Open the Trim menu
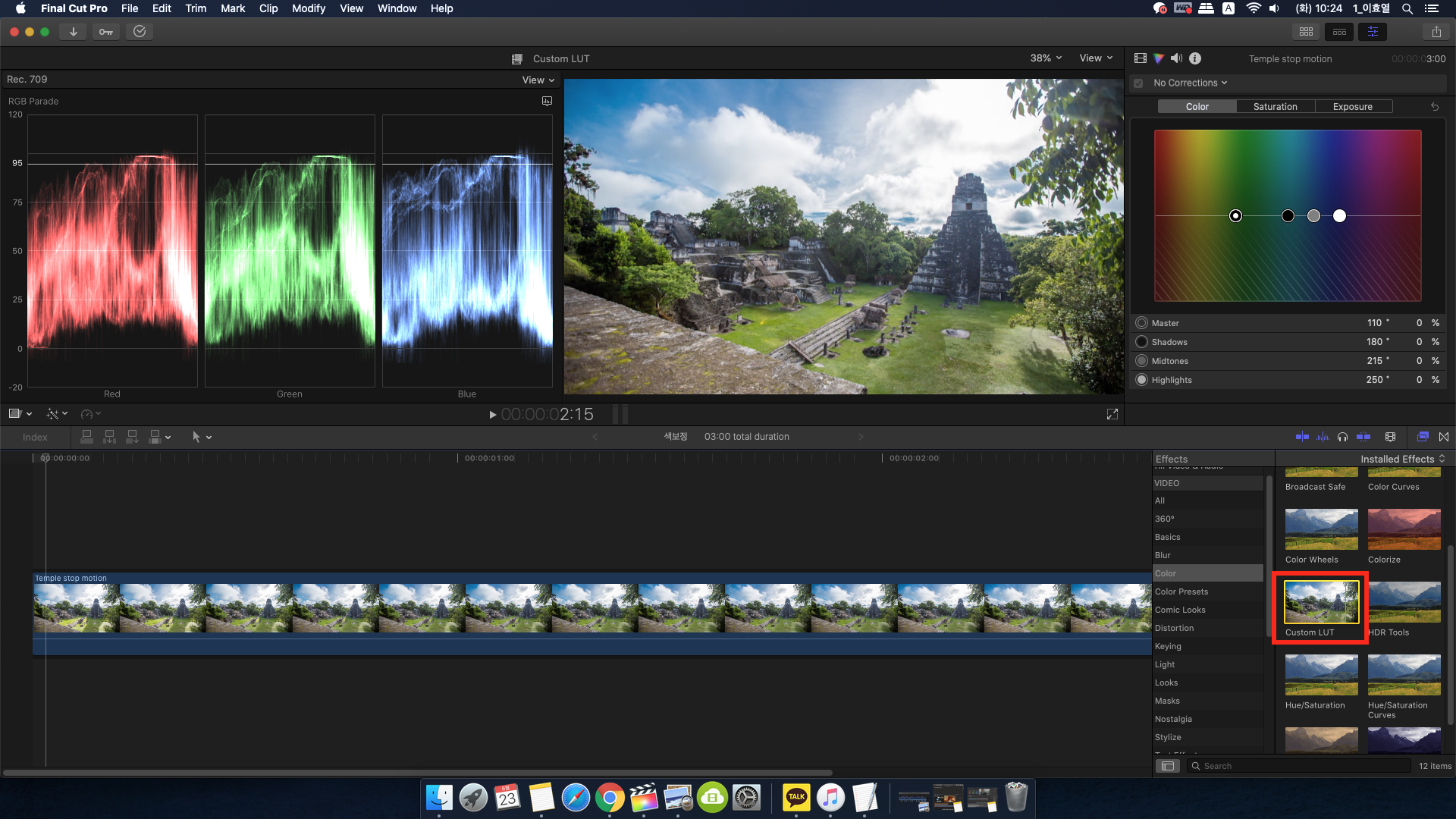This screenshot has width=1456, height=819. tap(196, 8)
